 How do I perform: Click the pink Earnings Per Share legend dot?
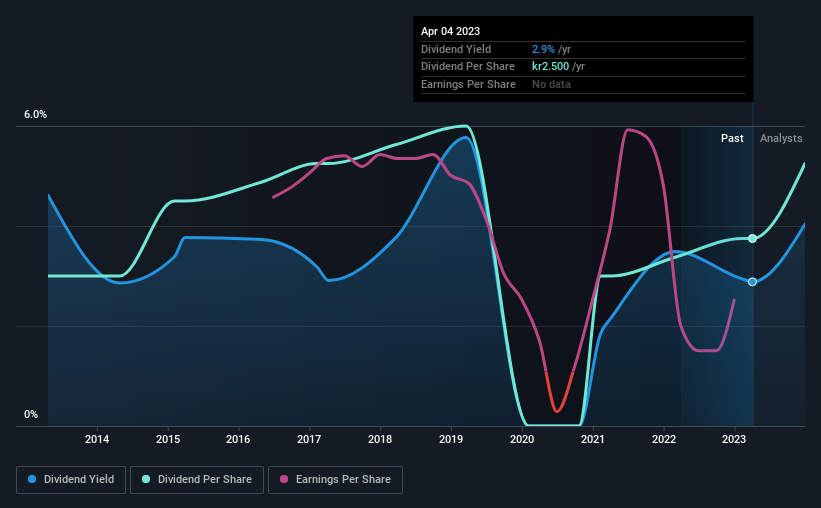click(x=284, y=479)
